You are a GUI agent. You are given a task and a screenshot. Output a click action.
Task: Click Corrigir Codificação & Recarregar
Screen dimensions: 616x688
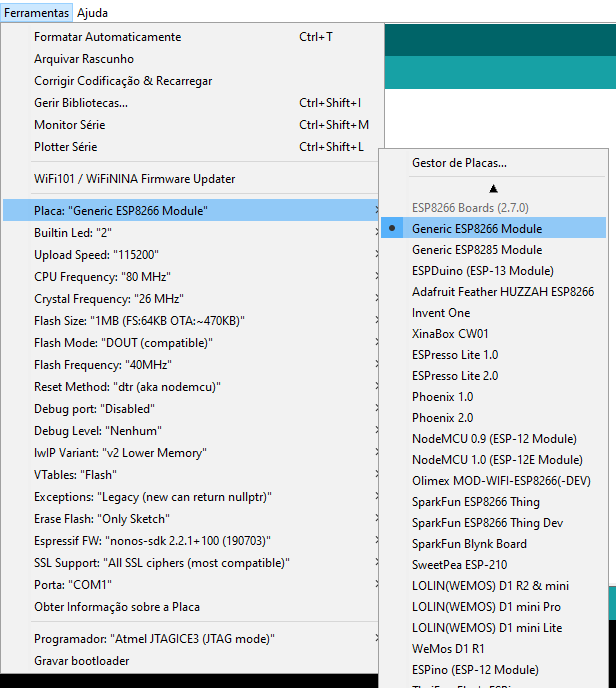(191, 81)
